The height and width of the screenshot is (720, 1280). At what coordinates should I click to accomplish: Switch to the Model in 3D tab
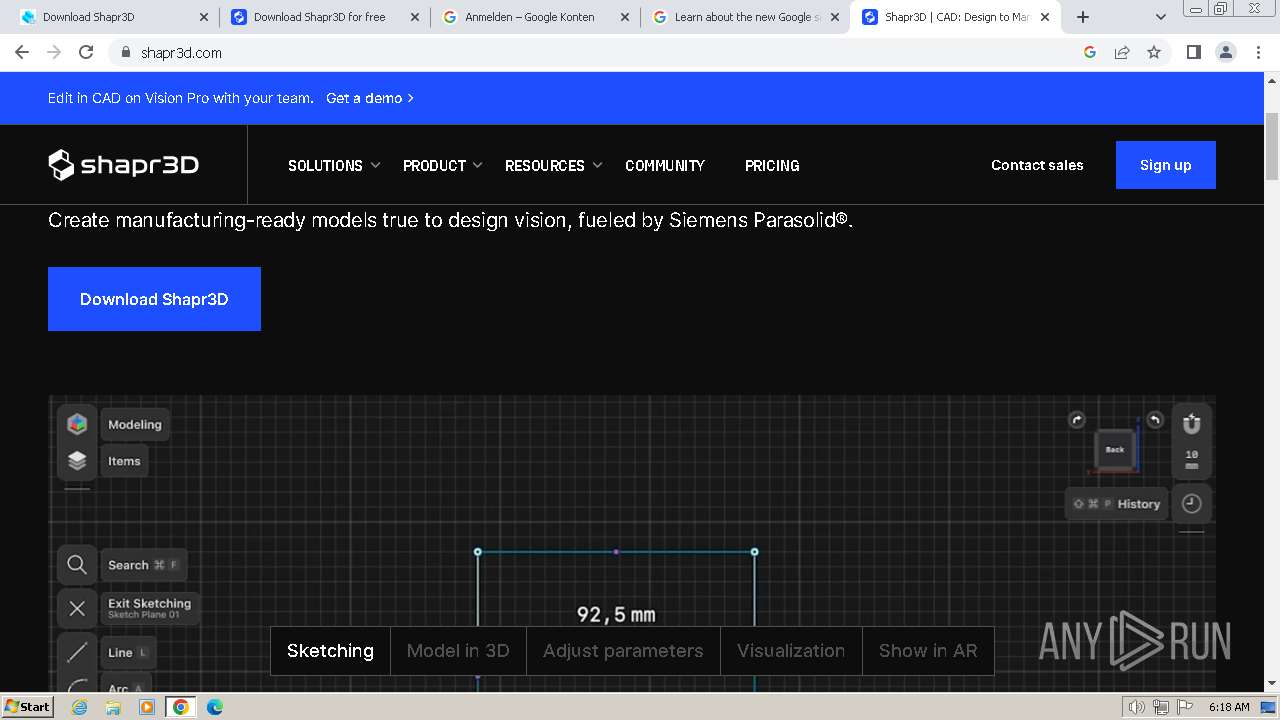(x=458, y=651)
